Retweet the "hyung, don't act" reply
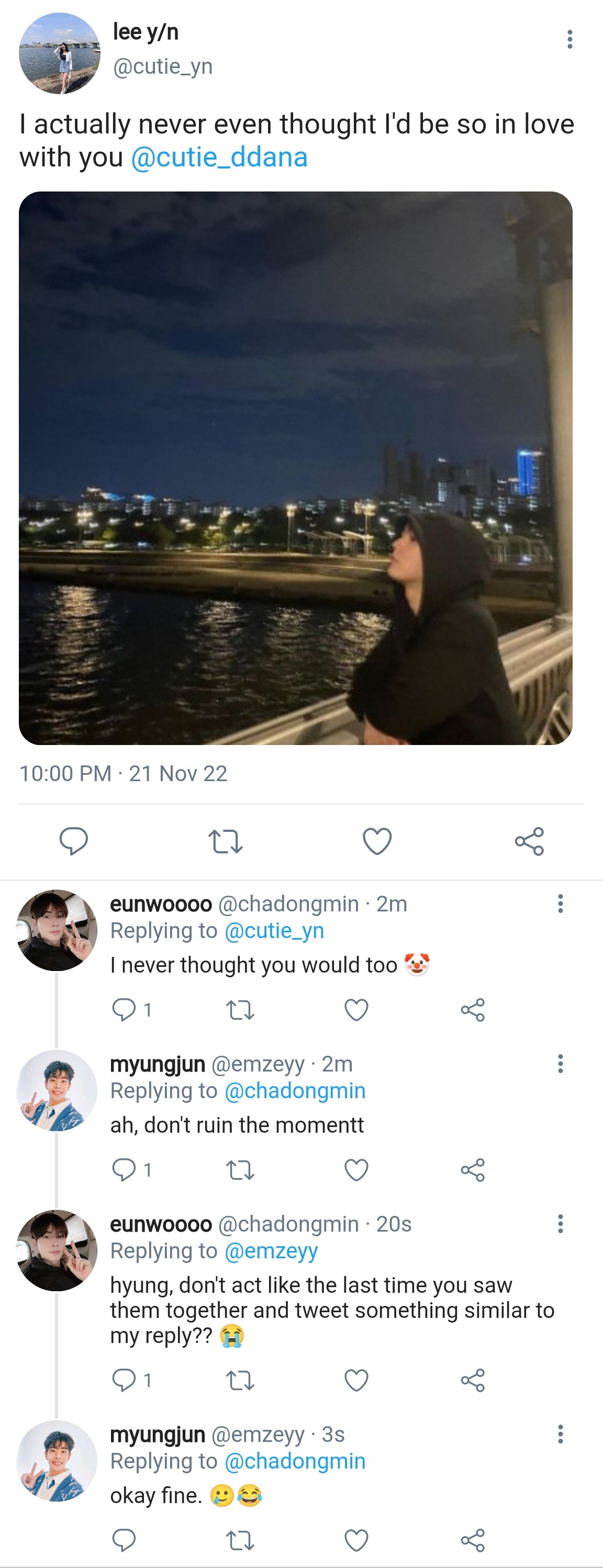Image resolution: width=603 pixels, height=1568 pixels. coord(240,1381)
